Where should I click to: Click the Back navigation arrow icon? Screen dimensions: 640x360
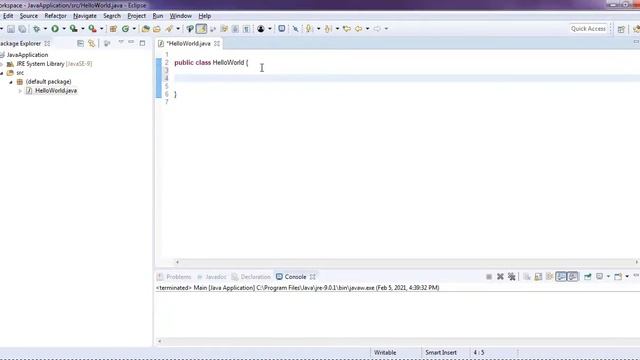click(x=358, y=29)
